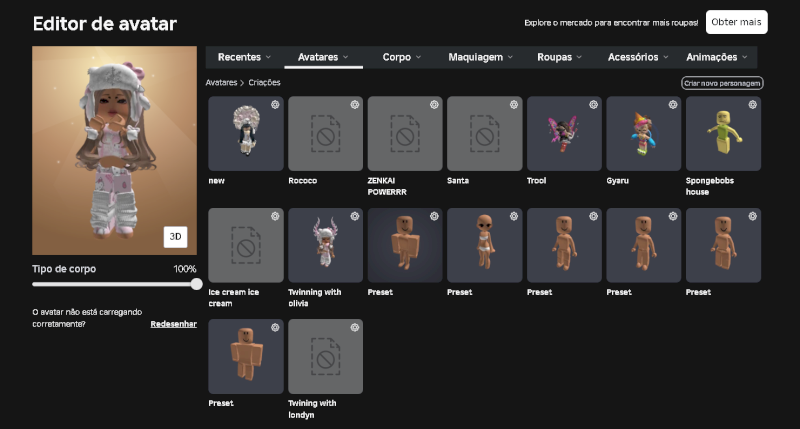This screenshot has width=800, height=429.
Task: Open gear on Twining with londyn card
Action: pyautogui.click(x=355, y=327)
